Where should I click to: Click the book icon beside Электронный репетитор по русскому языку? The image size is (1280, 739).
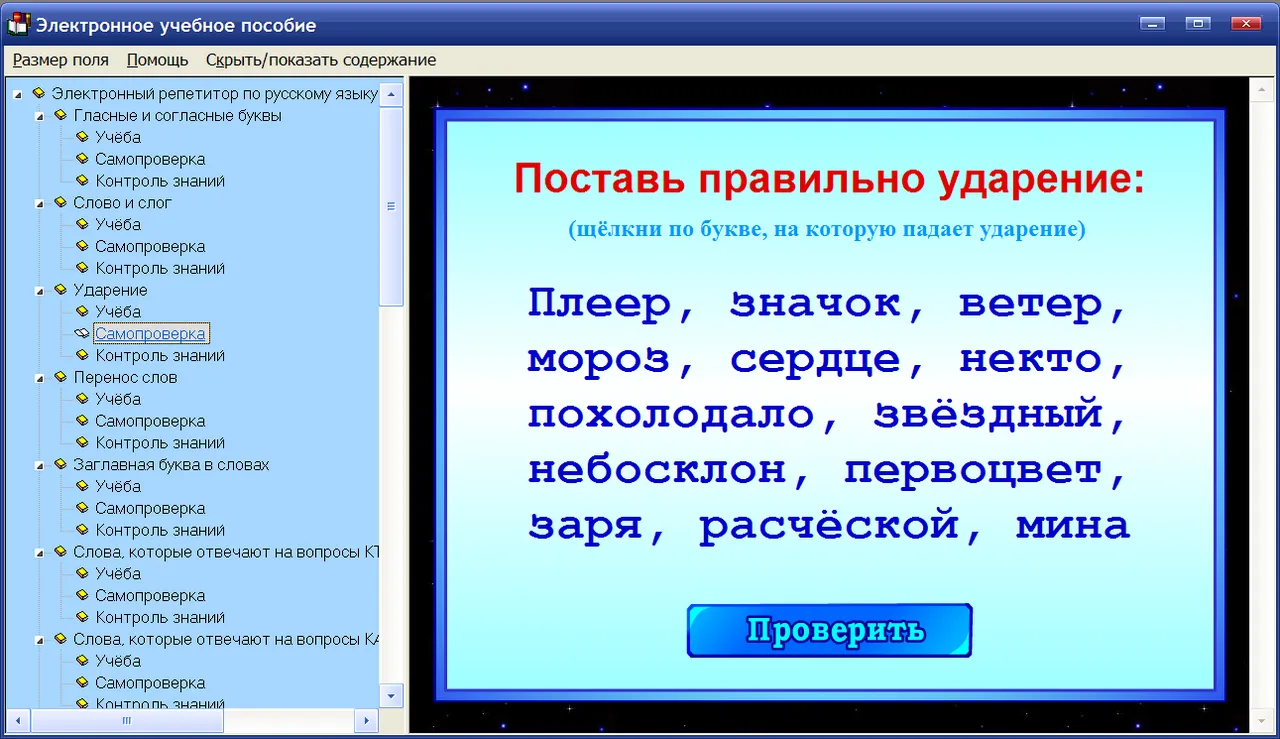coord(39,93)
